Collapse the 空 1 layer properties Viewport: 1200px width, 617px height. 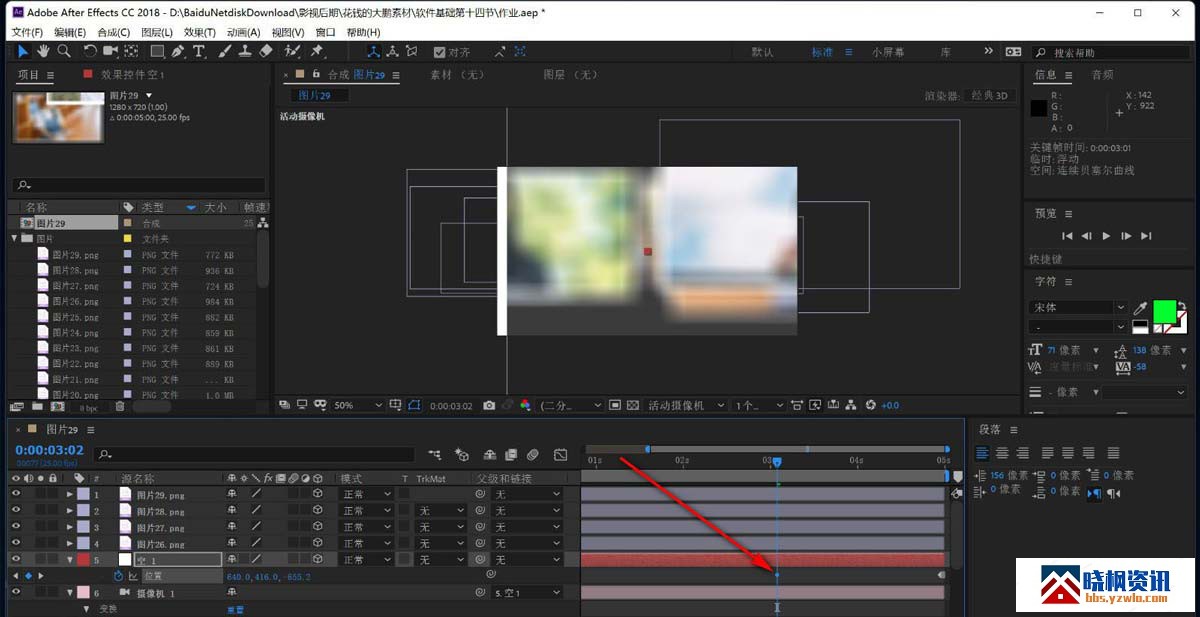[70, 560]
